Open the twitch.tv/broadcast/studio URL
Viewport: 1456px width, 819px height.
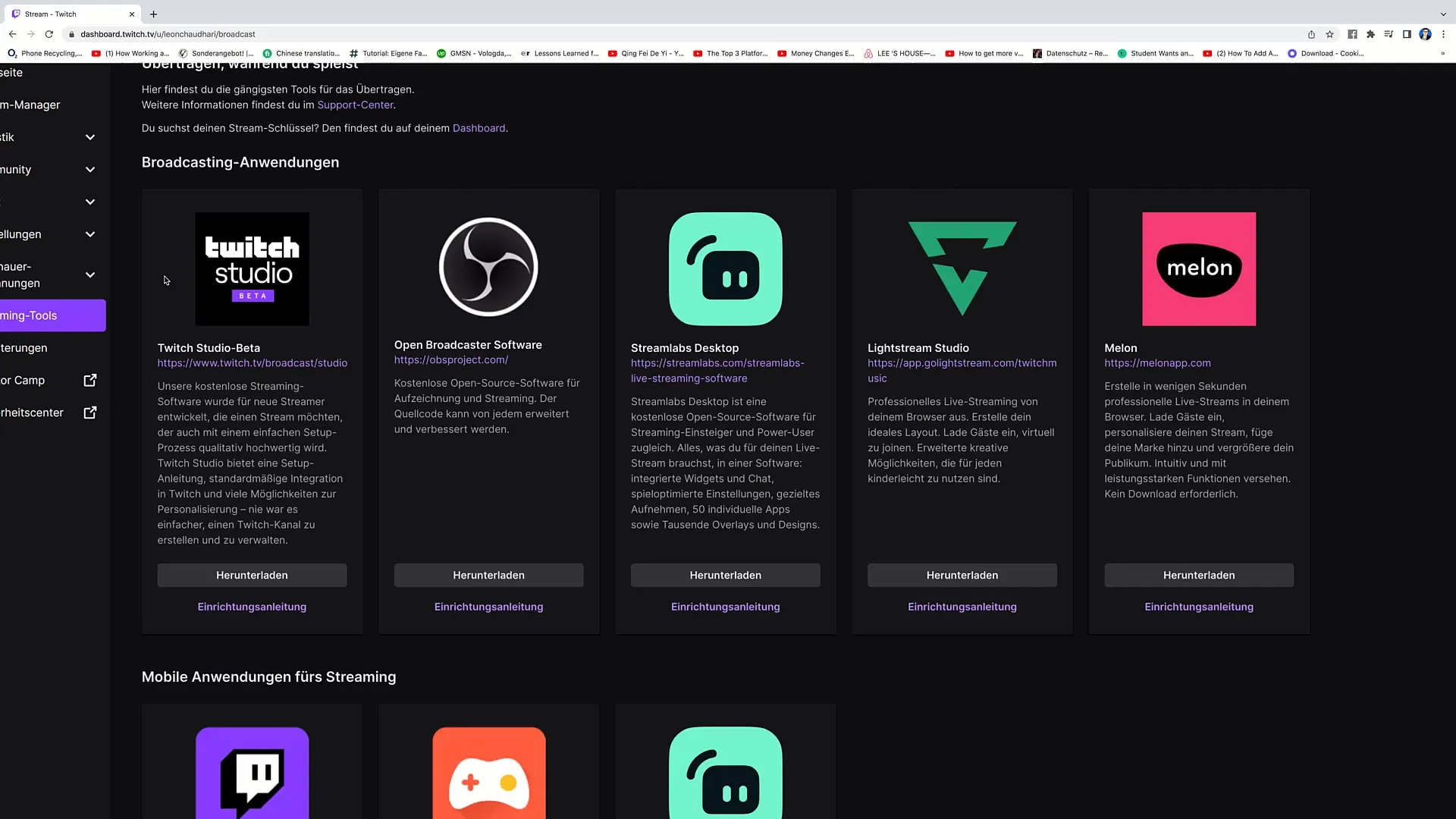(x=253, y=363)
